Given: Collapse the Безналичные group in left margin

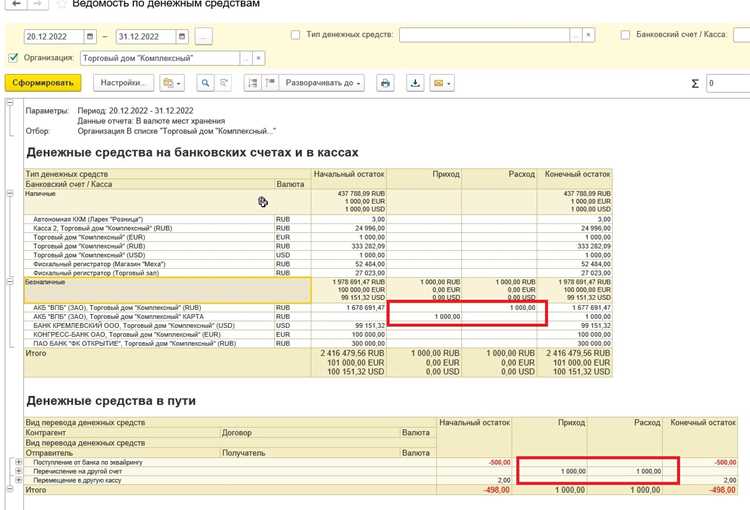Looking at the screenshot, I should coord(10,281).
